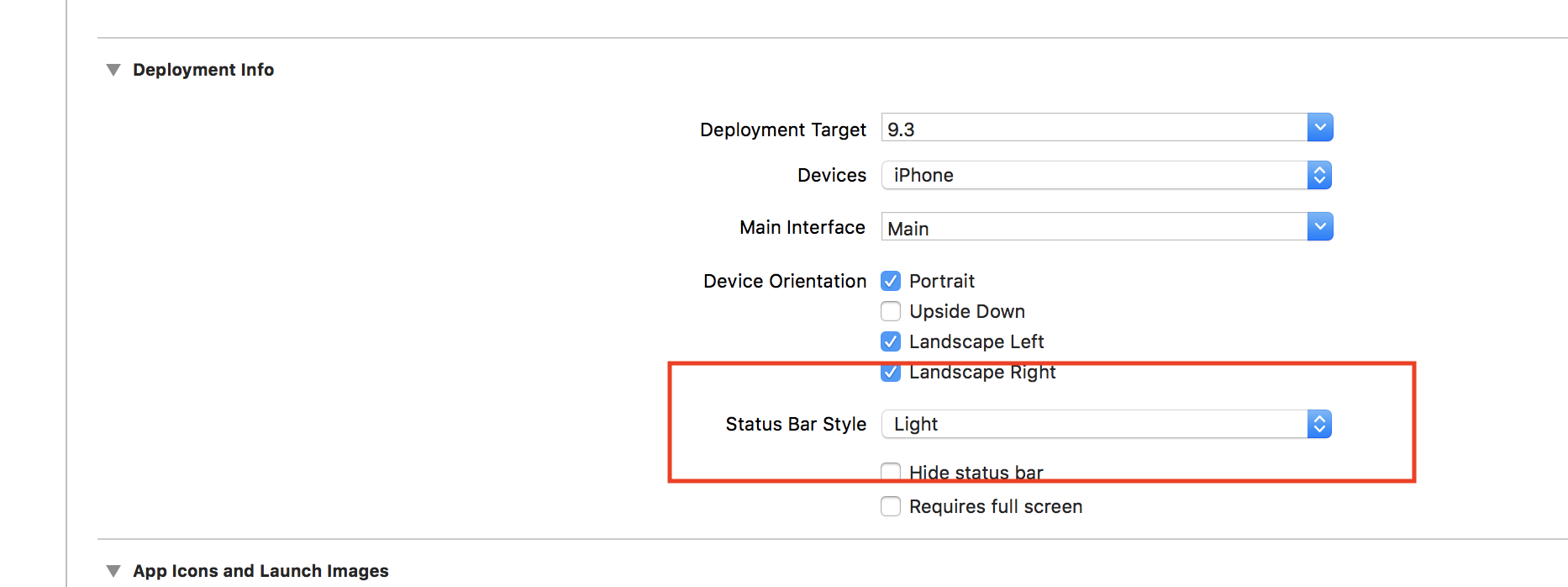This screenshot has height=587, width=1568.
Task: Uncheck the Landscape Right checkbox
Action: 891,373
